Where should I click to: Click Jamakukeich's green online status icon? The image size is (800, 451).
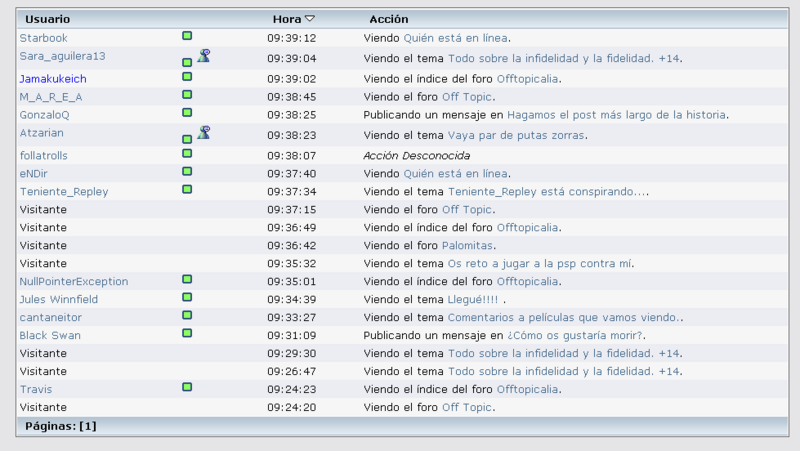(x=187, y=76)
